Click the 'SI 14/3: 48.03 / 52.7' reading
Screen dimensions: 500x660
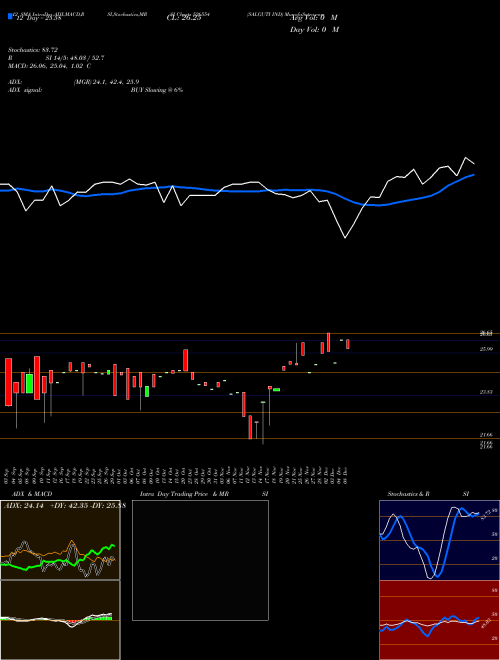click(x=75, y=58)
